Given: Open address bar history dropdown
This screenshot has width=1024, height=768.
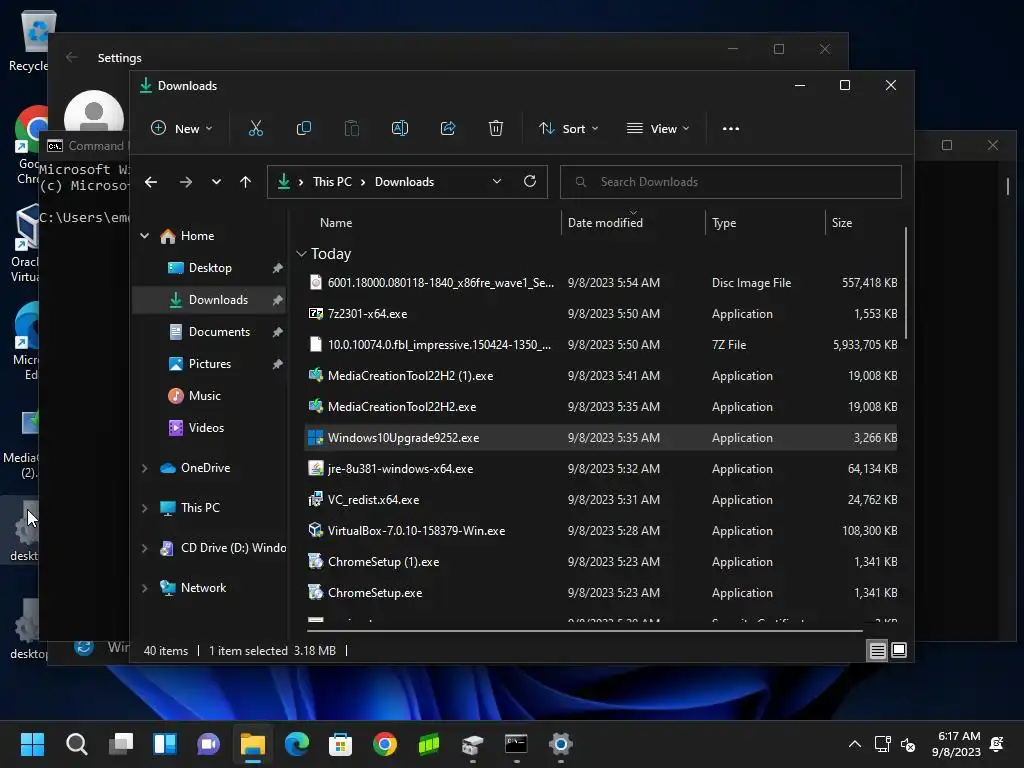Looking at the screenshot, I should click(x=497, y=182).
